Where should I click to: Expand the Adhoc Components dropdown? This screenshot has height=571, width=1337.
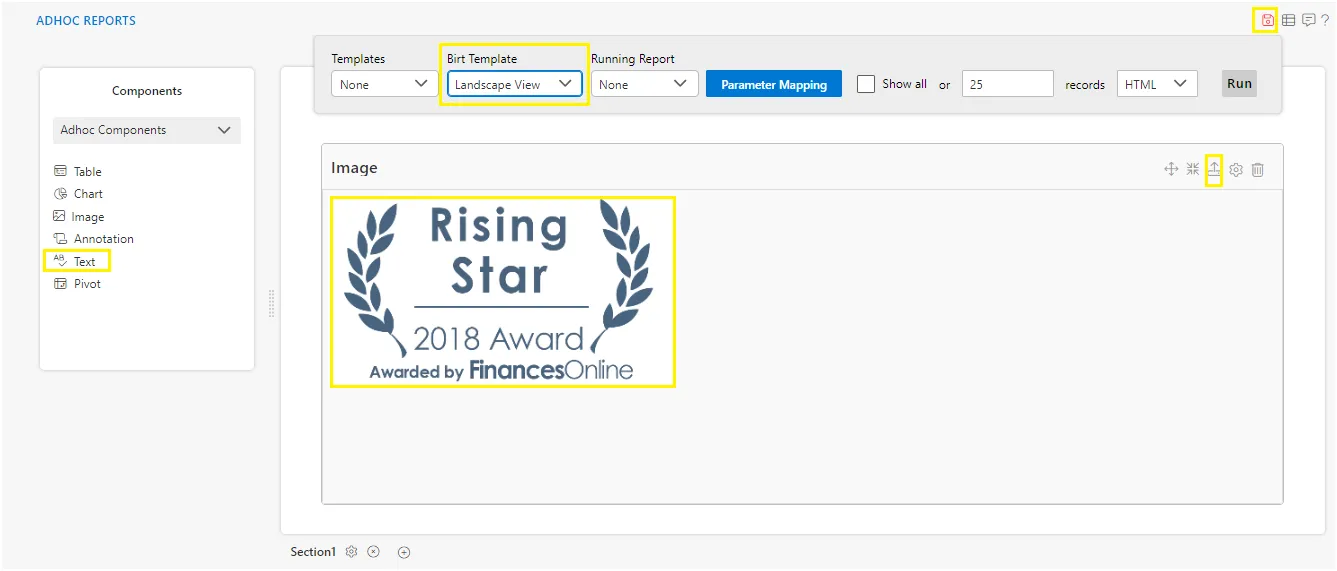click(x=147, y=130)
